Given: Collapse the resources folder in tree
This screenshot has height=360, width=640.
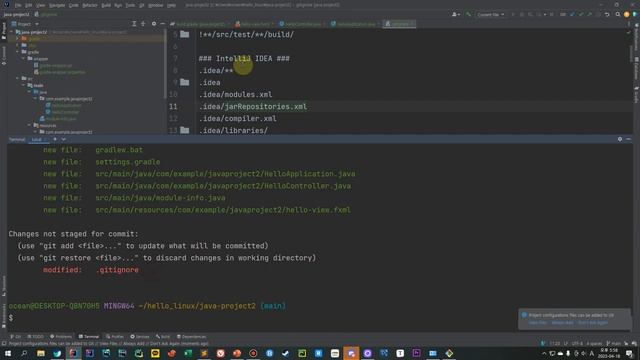Looking at the screenshot, I should click(29, 125).
